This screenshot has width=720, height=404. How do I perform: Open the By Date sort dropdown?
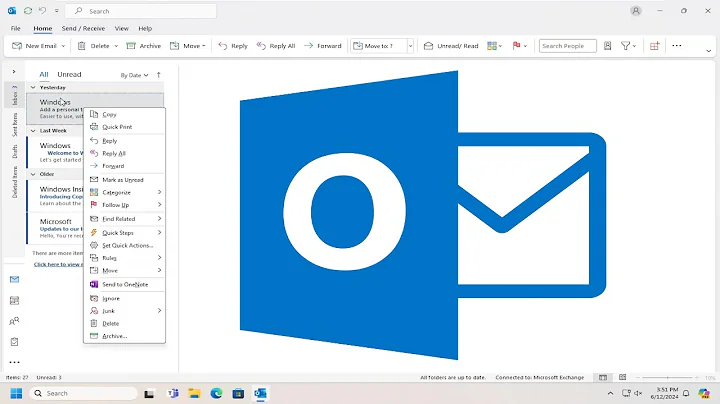(134, 75)
